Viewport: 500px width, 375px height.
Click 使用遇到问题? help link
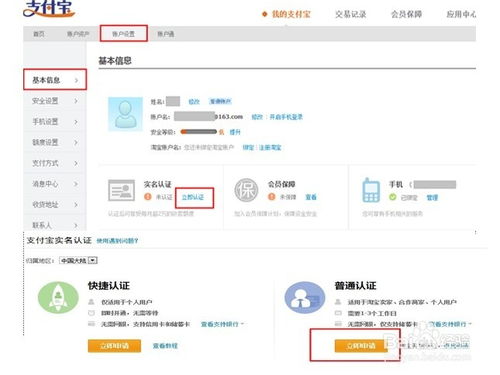point(117,241)
